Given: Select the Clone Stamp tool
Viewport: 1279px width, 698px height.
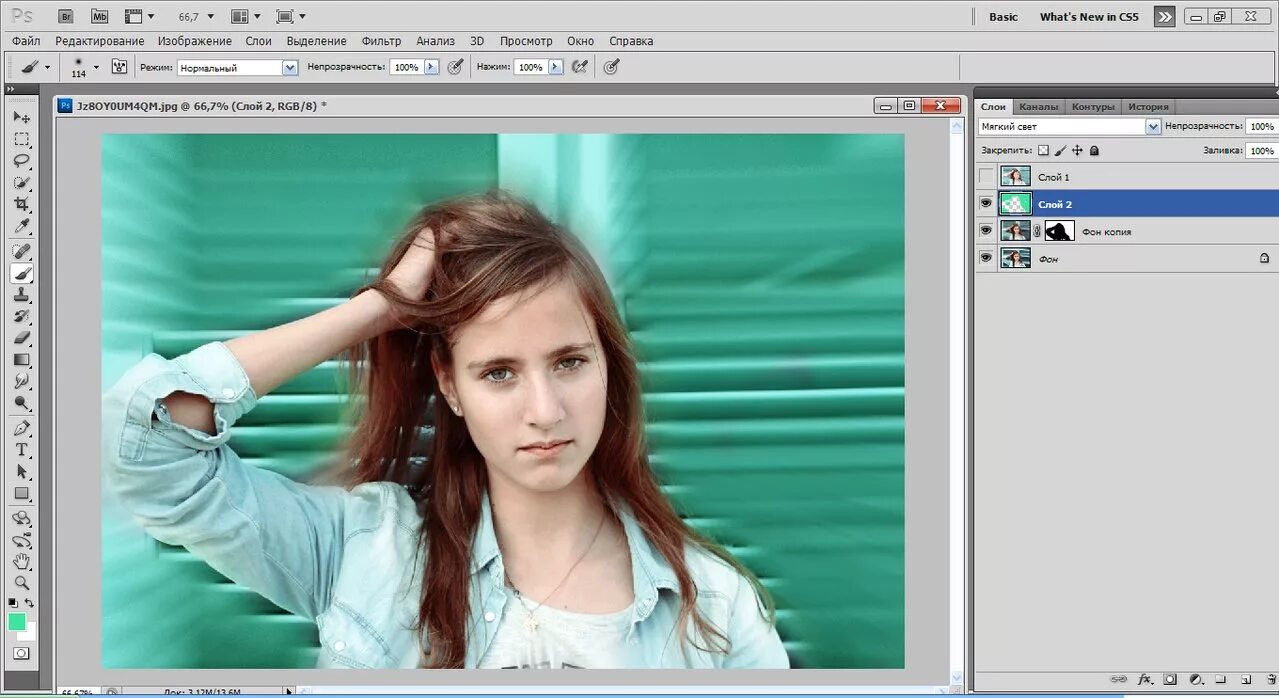Looking at the screenshot, I should pos(21,295).
